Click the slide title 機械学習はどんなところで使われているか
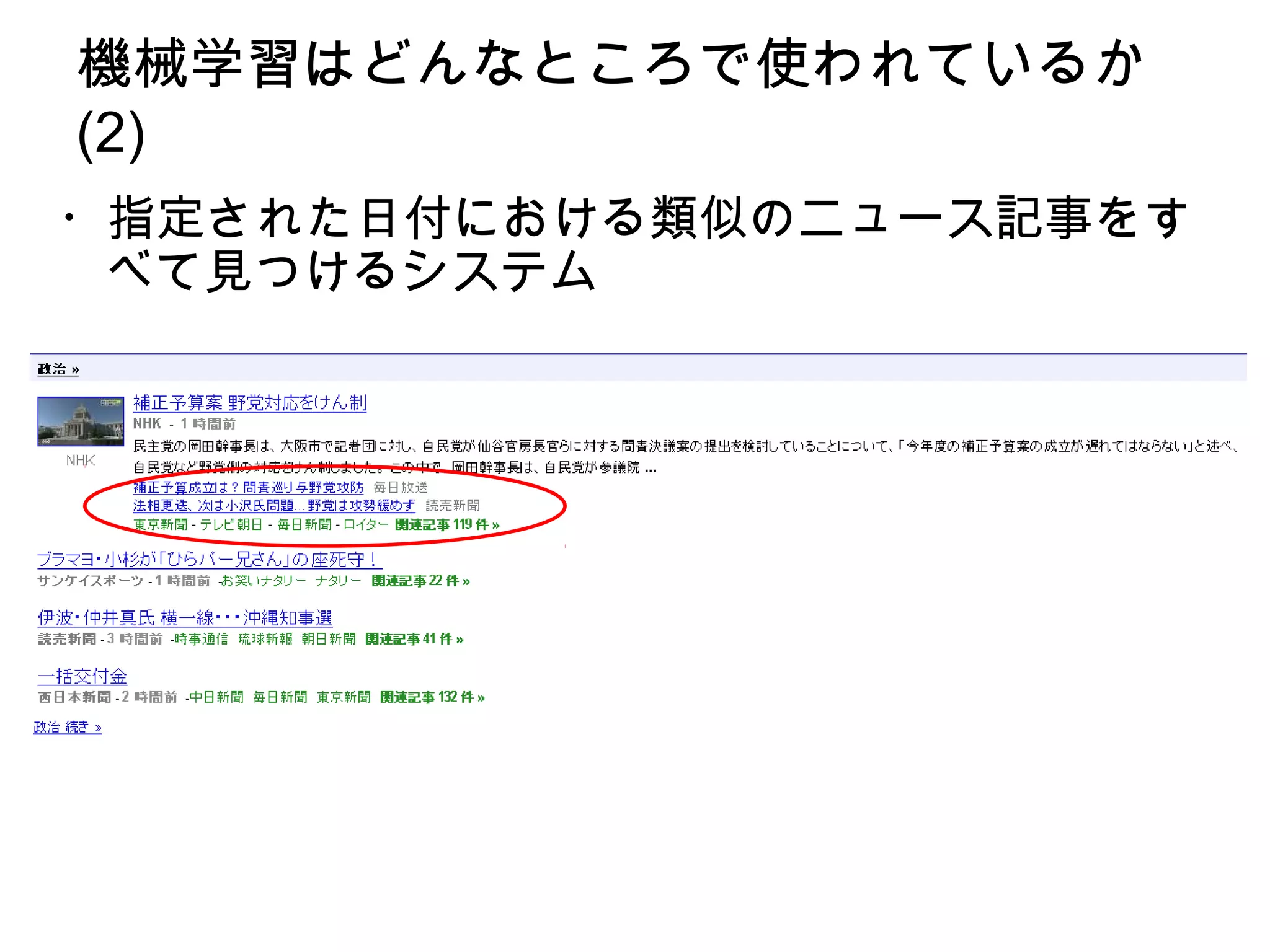 611,63
